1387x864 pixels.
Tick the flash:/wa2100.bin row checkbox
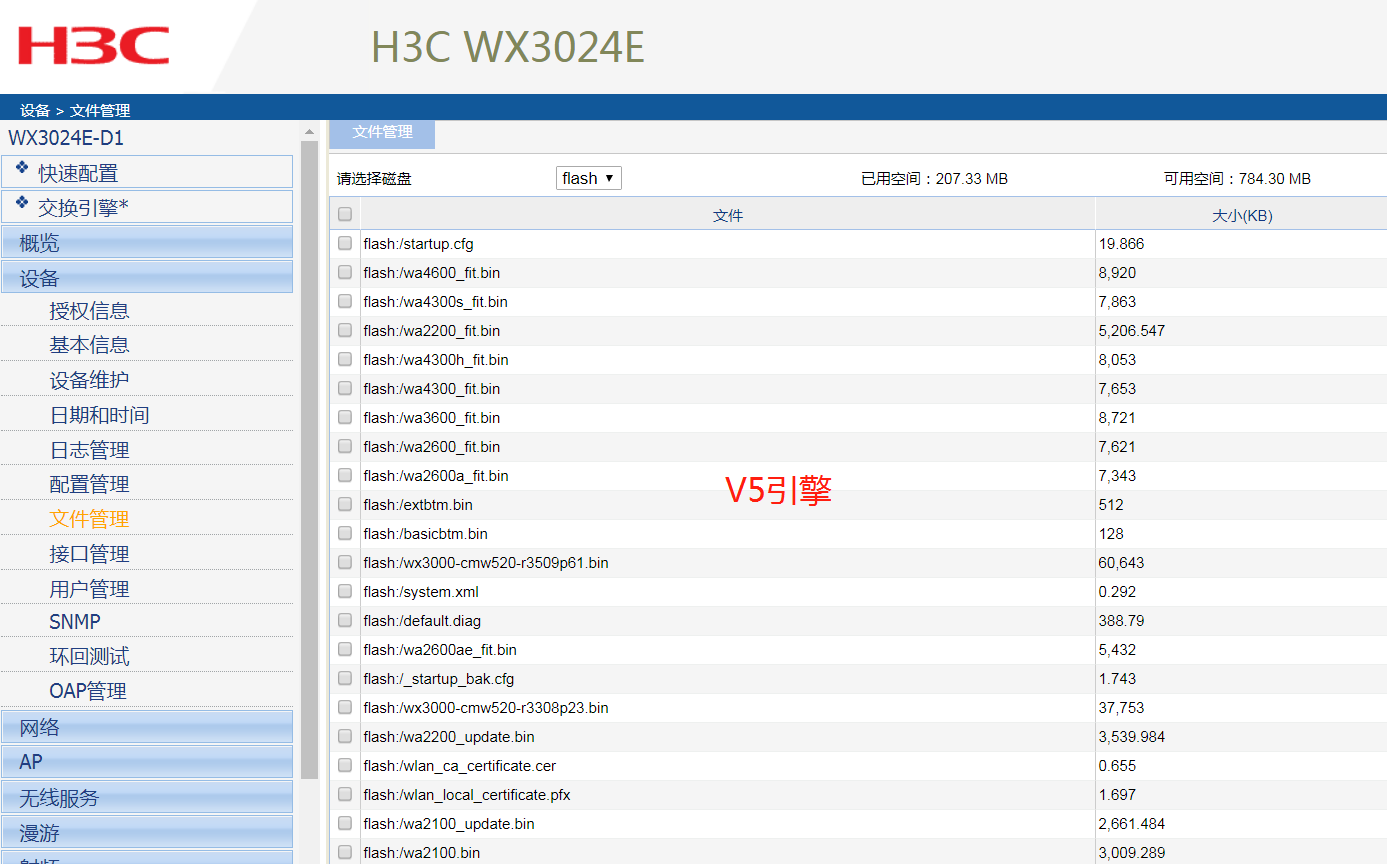point(345,852)
